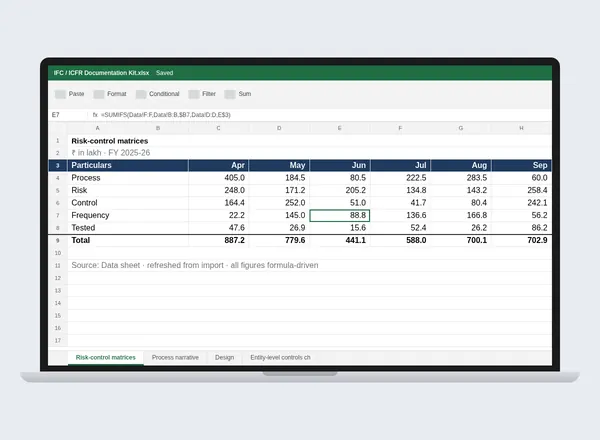Click the Paste toolbar icon
Screen dimensions: 600x440
(x=60, y=94)
